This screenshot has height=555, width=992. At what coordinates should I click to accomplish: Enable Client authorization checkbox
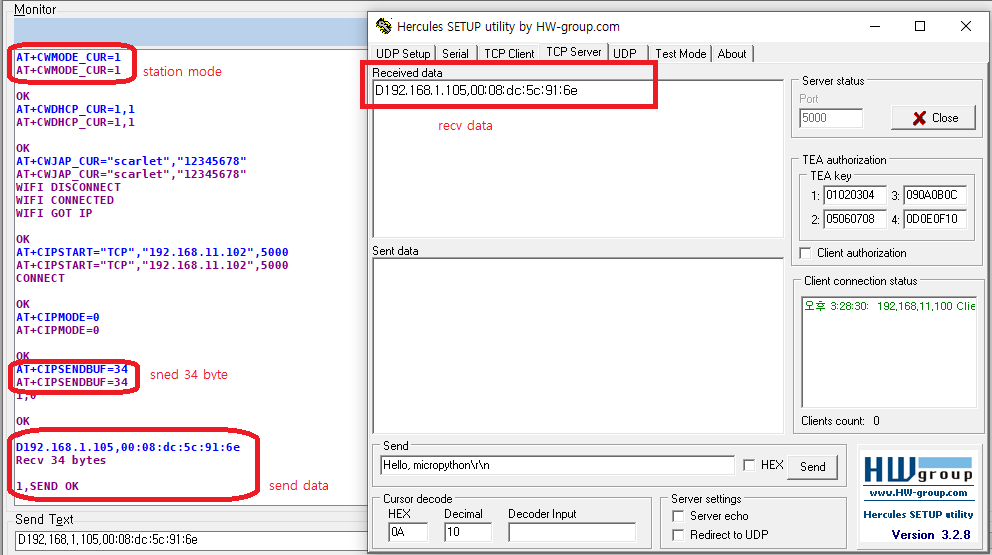tap(805, 253)
